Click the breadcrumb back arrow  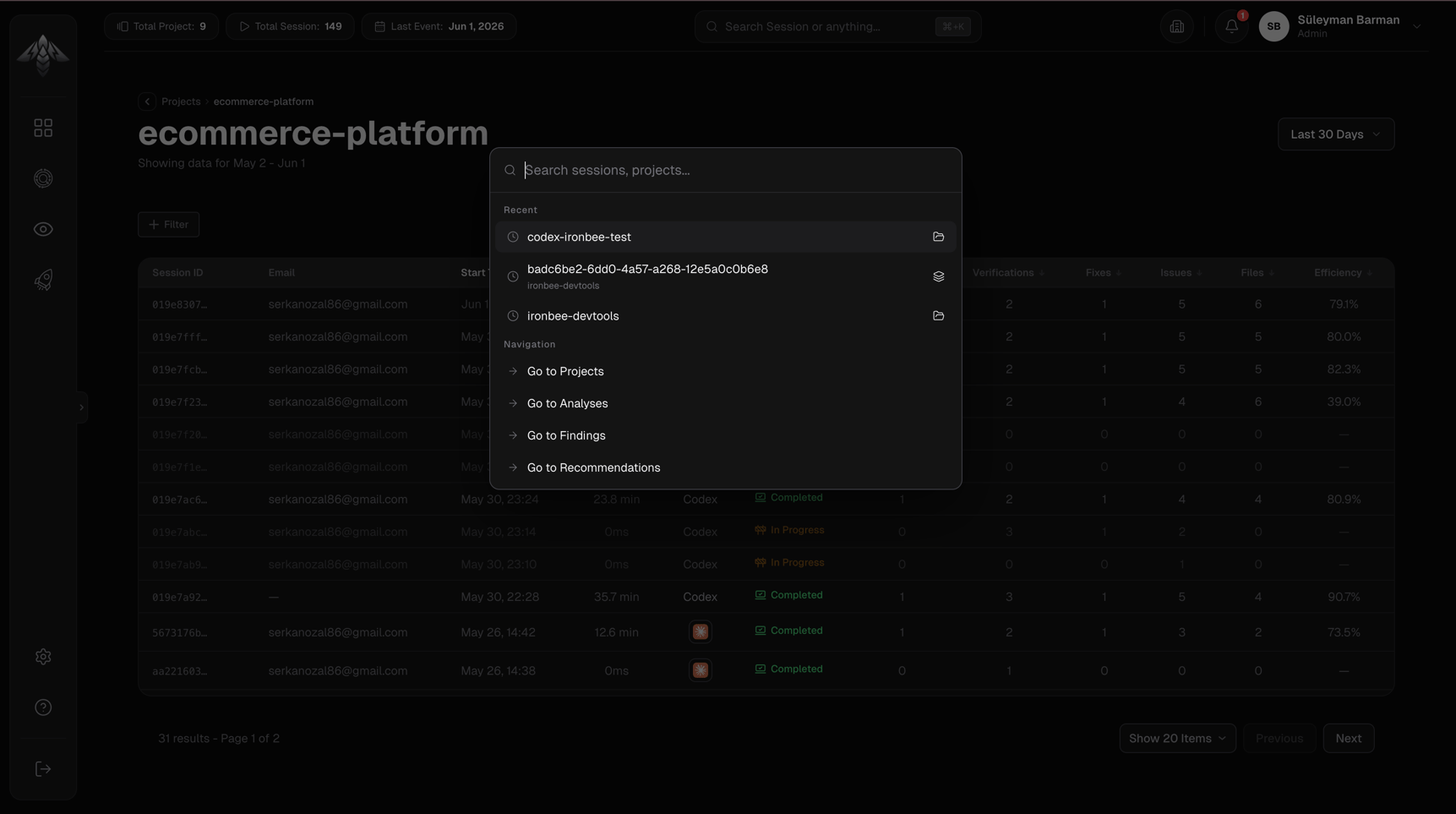pos(147,101)
